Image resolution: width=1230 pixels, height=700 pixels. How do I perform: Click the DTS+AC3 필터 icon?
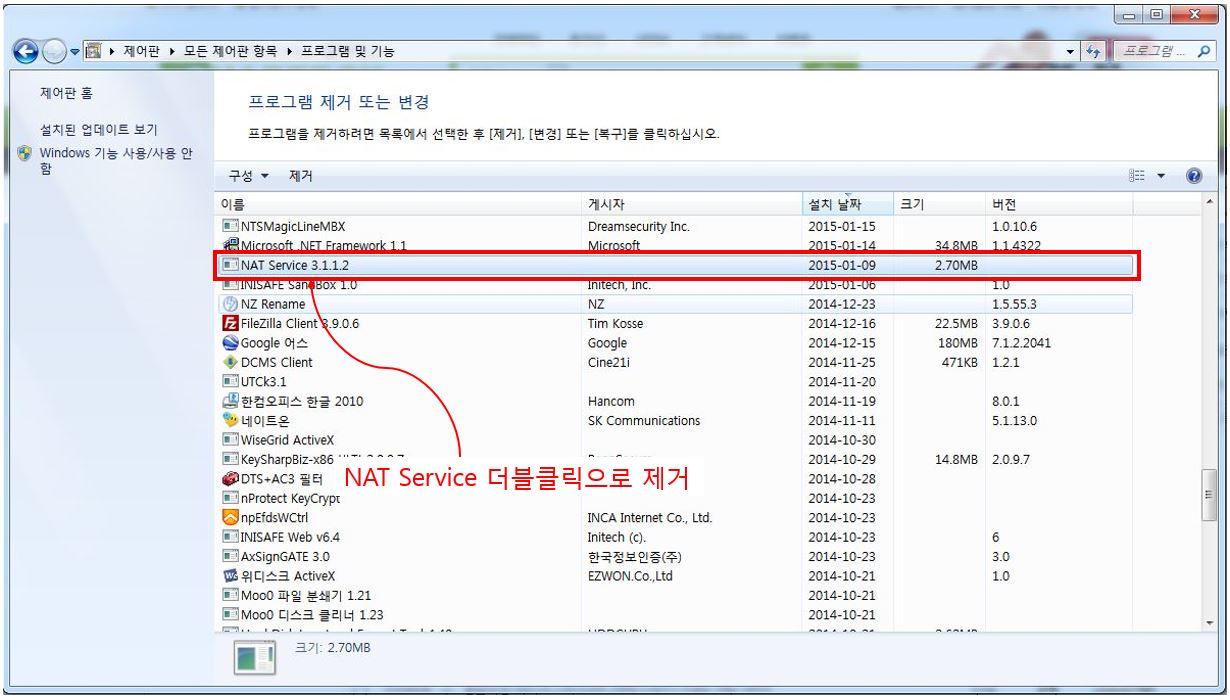click(231, 479)
